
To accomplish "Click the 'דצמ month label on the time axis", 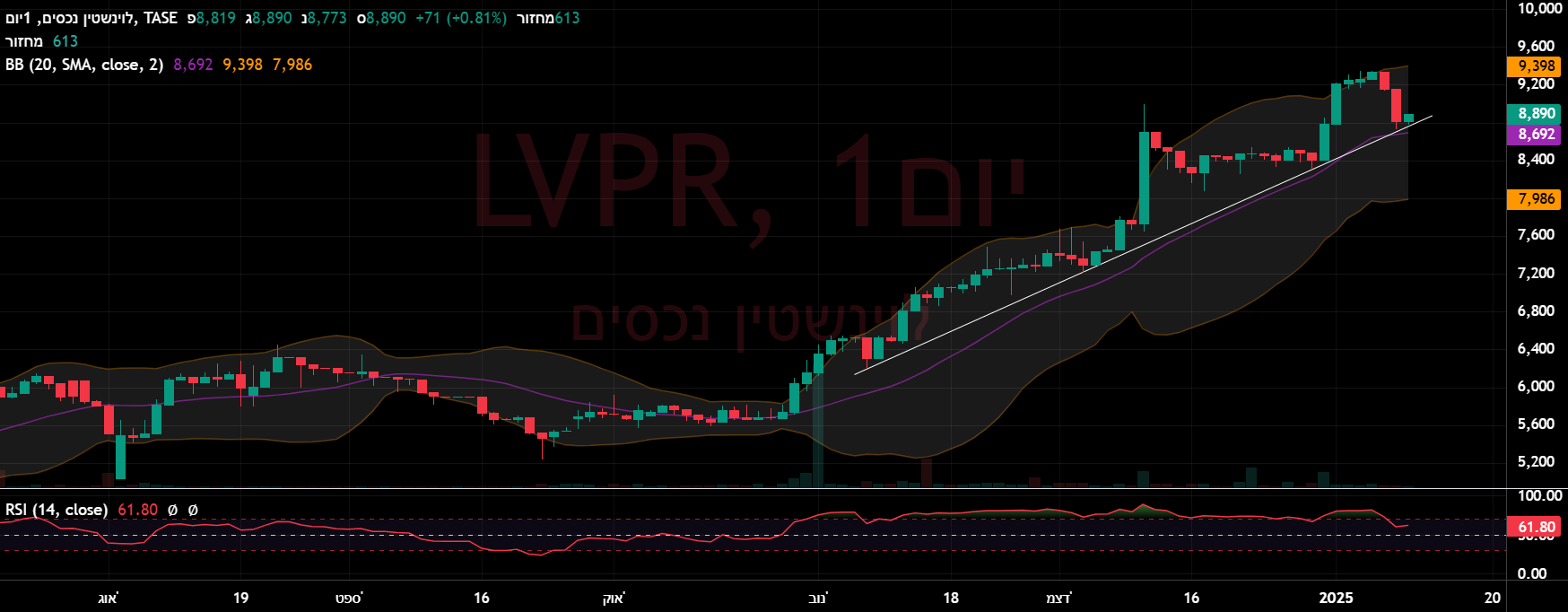I will pyautogui.click(x=1059, y=599).
